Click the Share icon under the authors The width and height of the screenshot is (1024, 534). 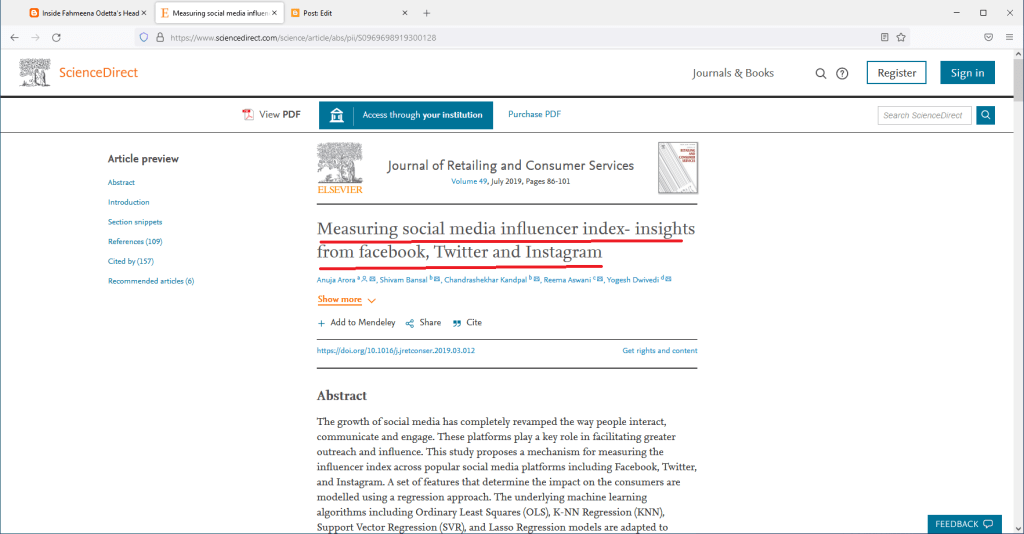tap(410, 323)
